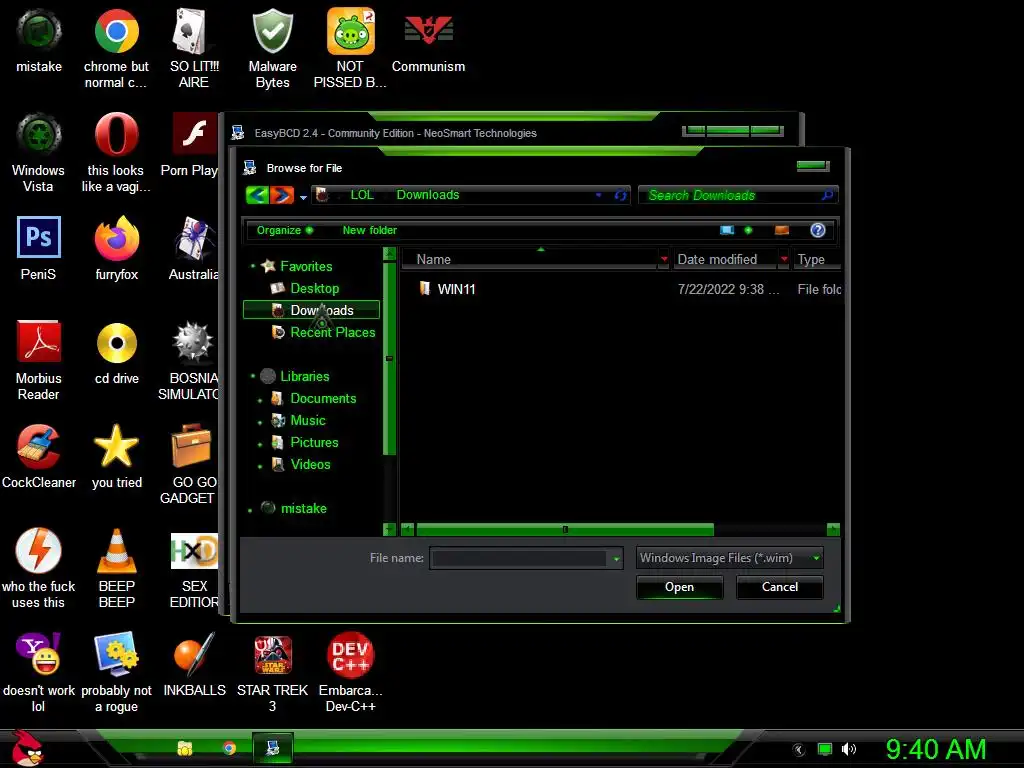Open the Organize menu
The width and height of the screenshot is (1024, 768).
coord(285,230)
